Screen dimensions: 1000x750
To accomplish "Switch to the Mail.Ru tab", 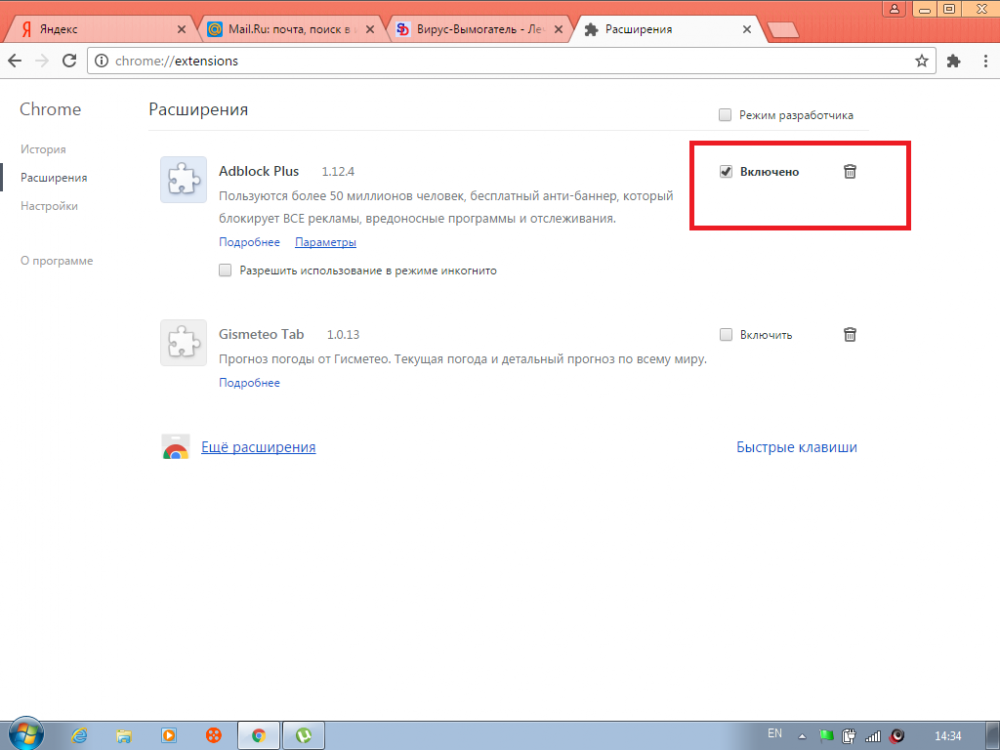I will coord(285,29).
